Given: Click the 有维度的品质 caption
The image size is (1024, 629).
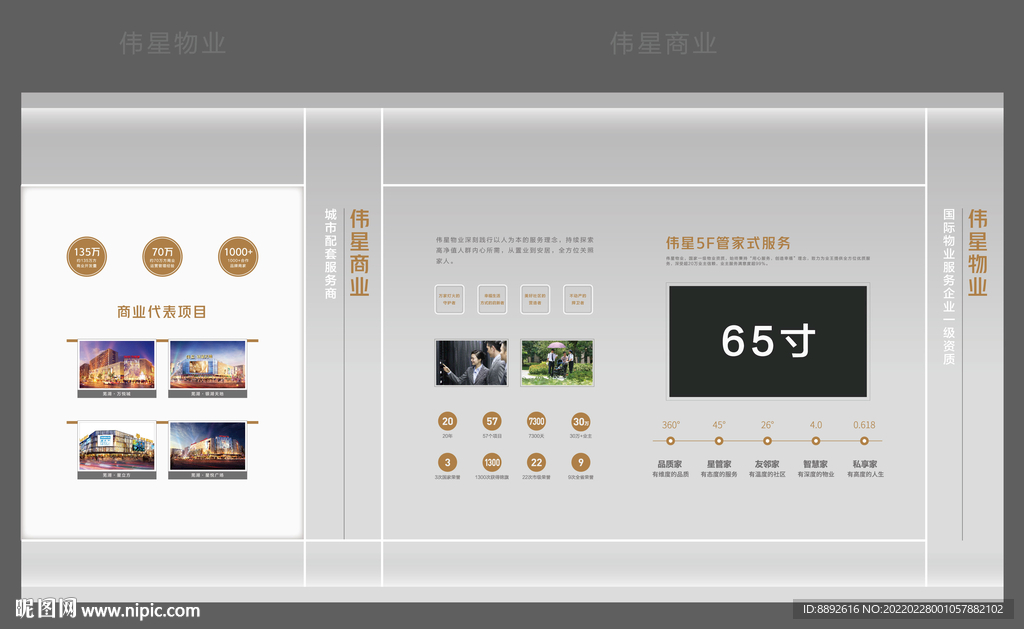Looking at the screenshot, I should coord(670,474).
